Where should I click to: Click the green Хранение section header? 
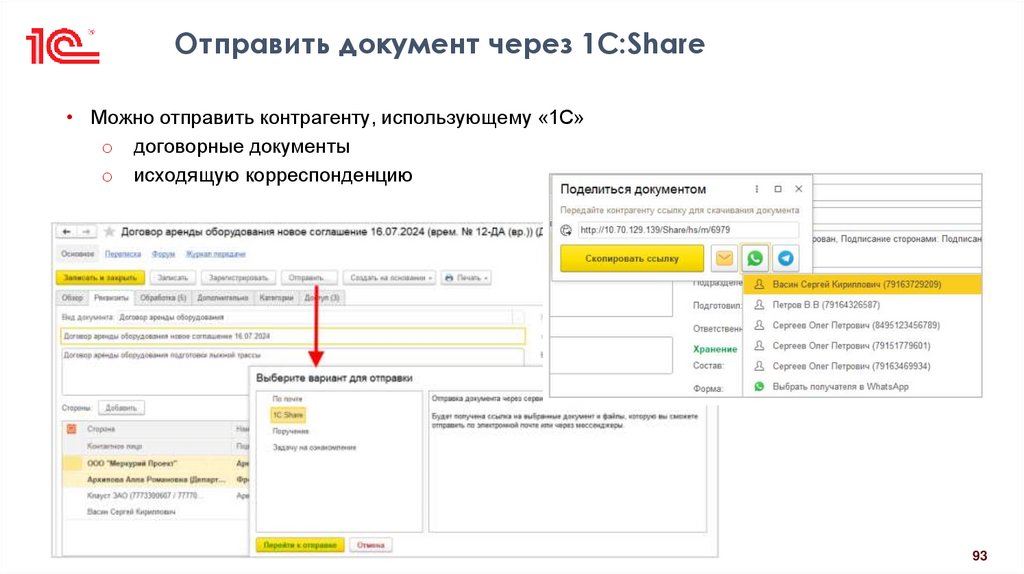pyautogui.click(x=715, y=349)
